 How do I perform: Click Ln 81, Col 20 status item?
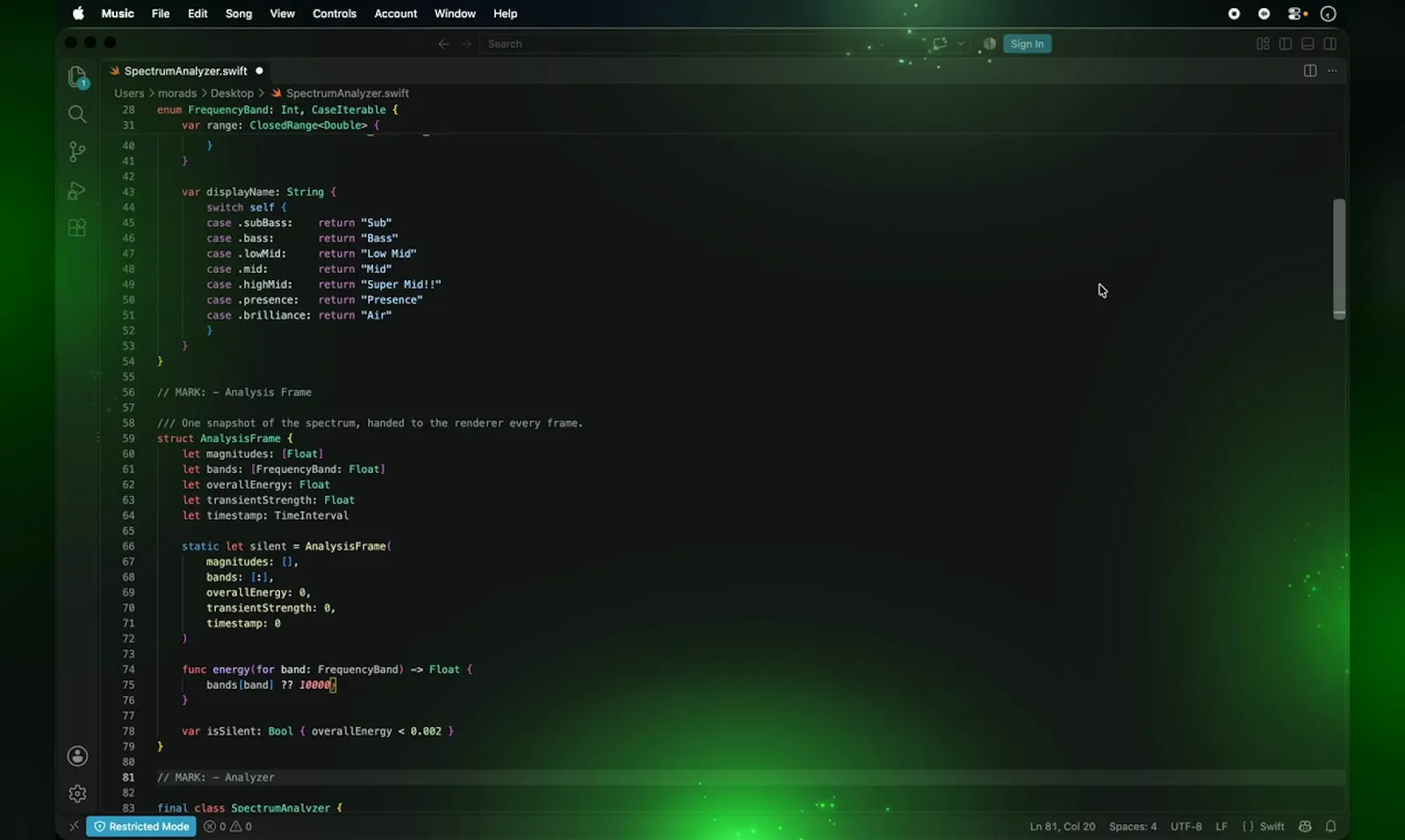point(1063,826)
